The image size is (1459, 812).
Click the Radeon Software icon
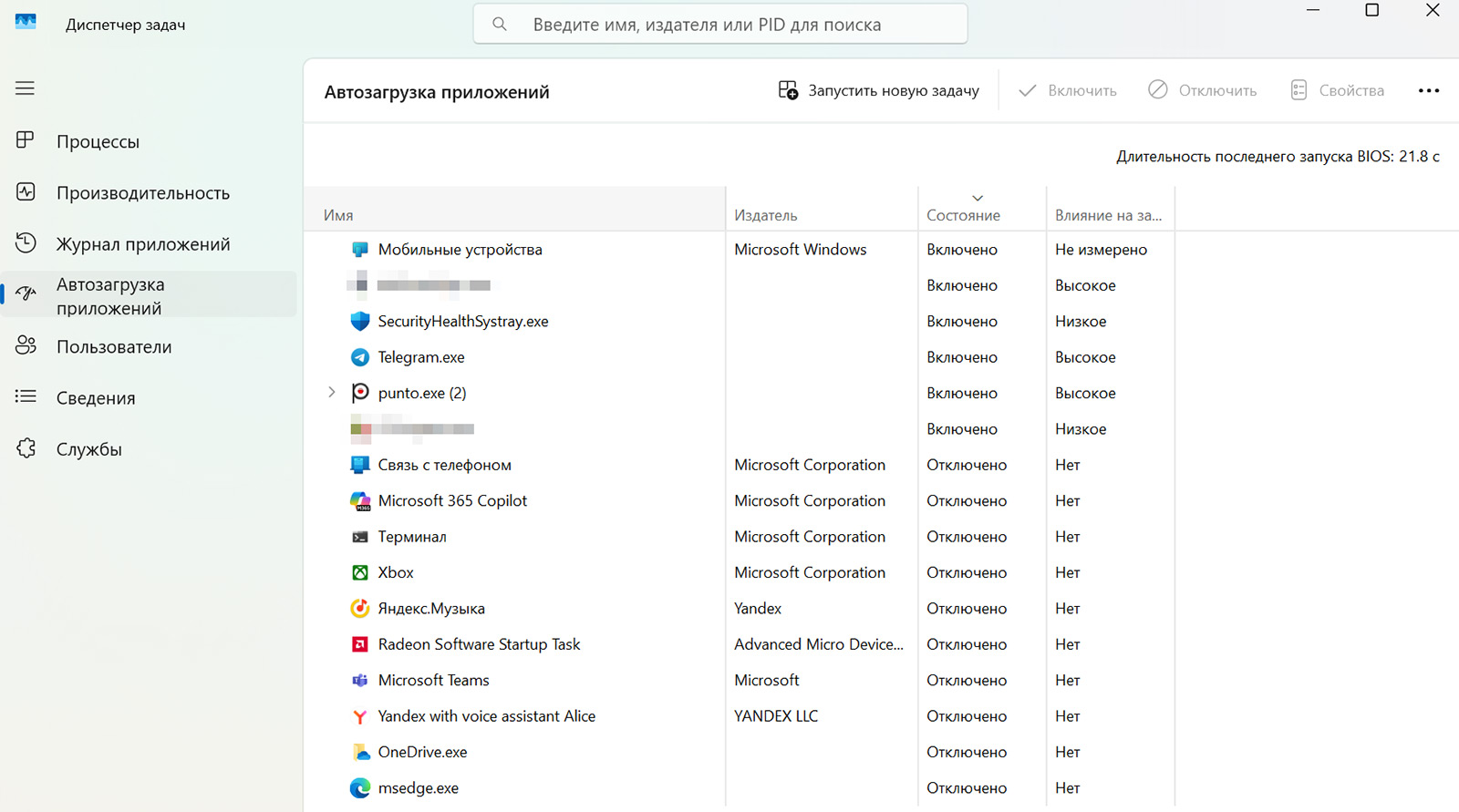click(360, 644)
